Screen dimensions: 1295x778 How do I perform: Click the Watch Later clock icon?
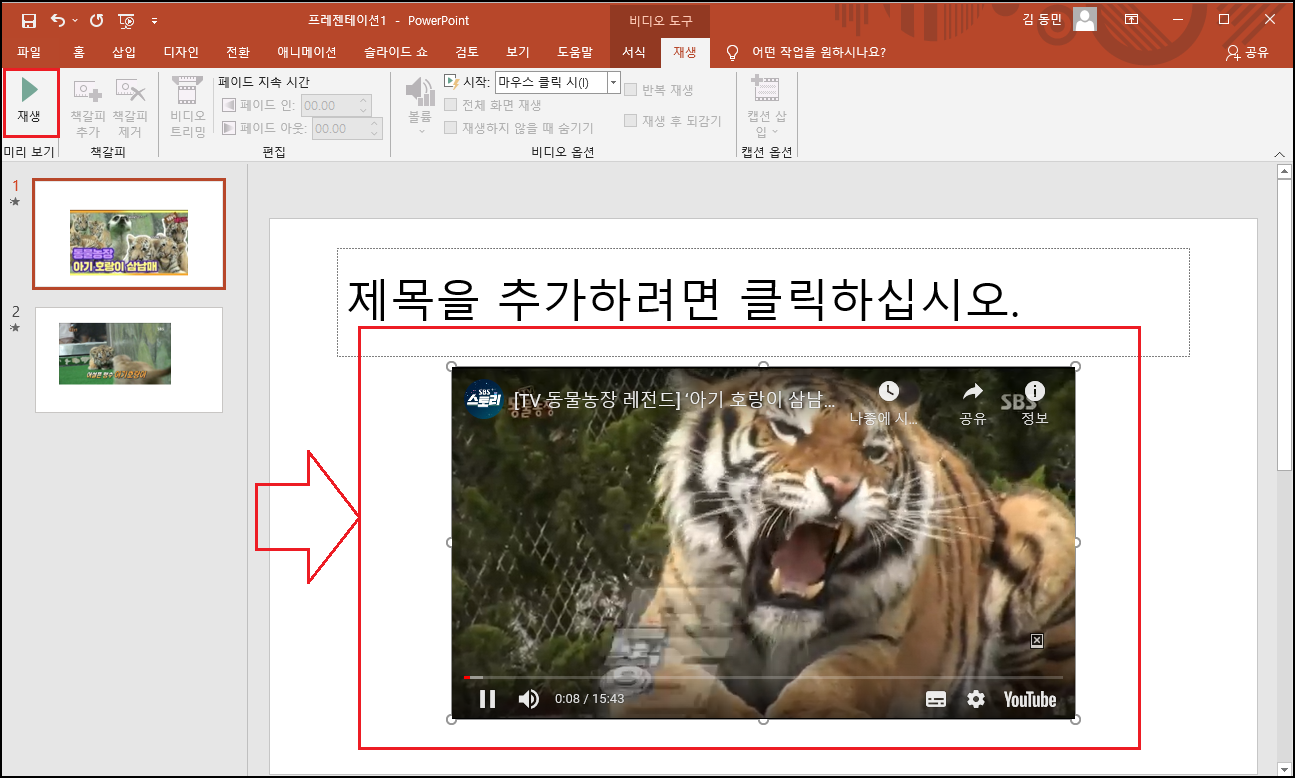pyautogui.click(x=888, y=391)
